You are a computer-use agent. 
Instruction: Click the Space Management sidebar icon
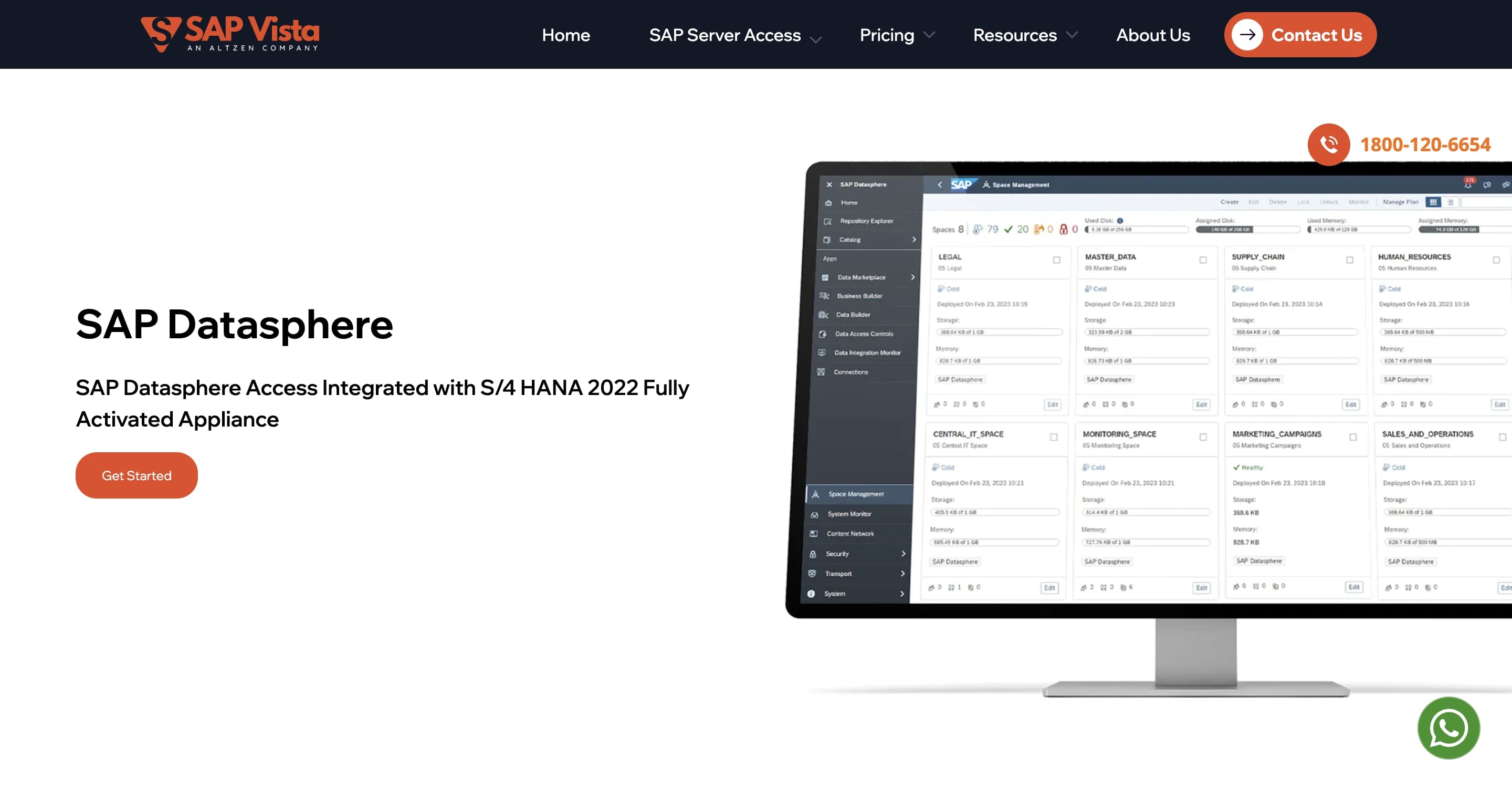point(815,494)
